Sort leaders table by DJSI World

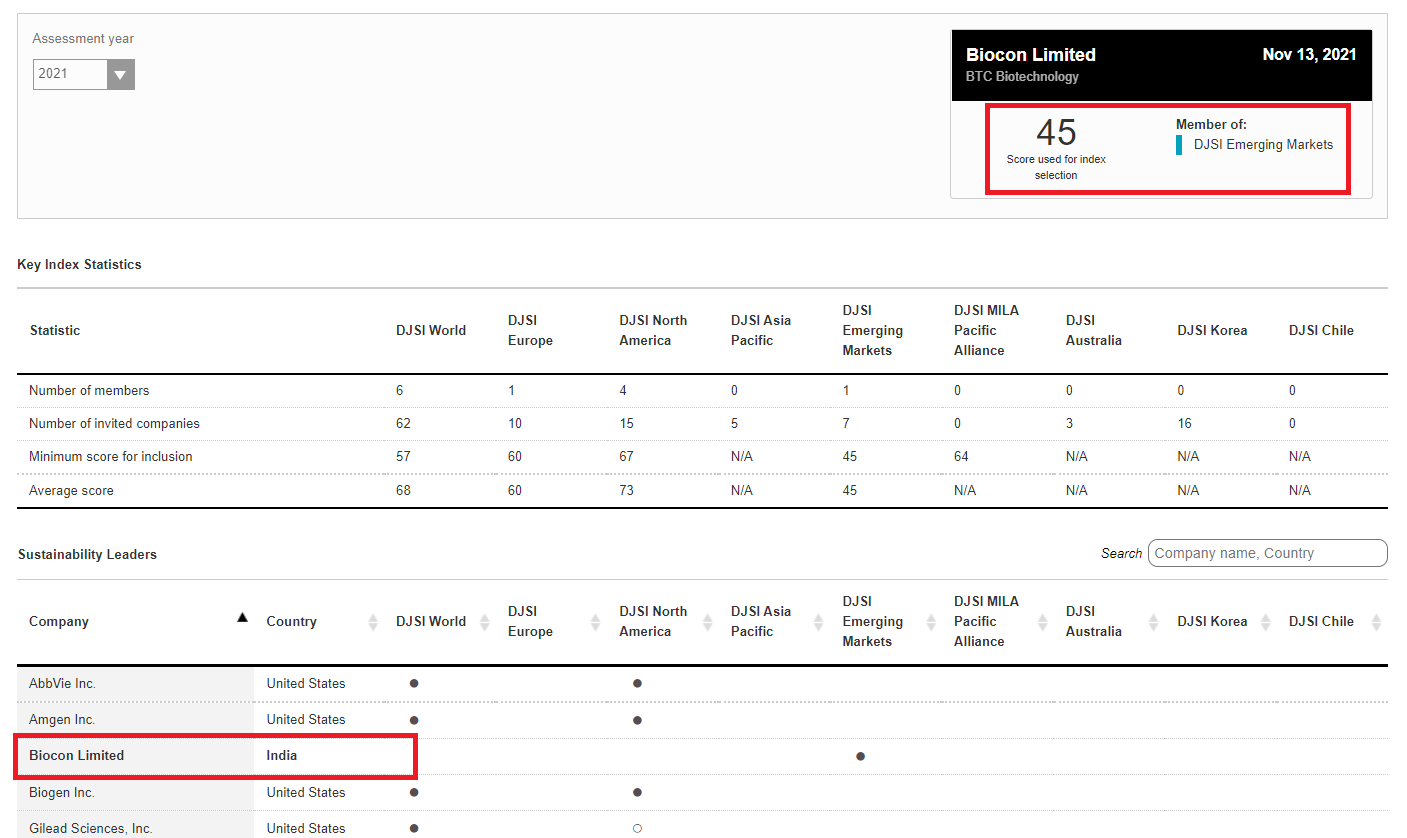(485, 622)
